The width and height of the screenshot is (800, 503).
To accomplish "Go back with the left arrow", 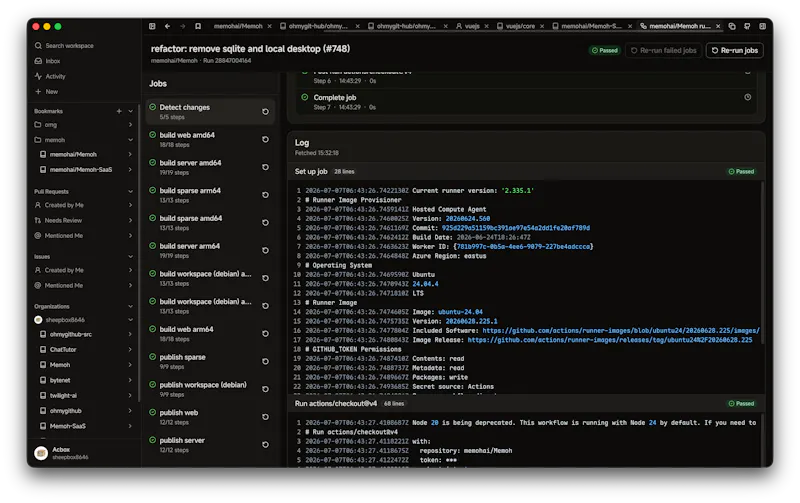I will (167, 26).
